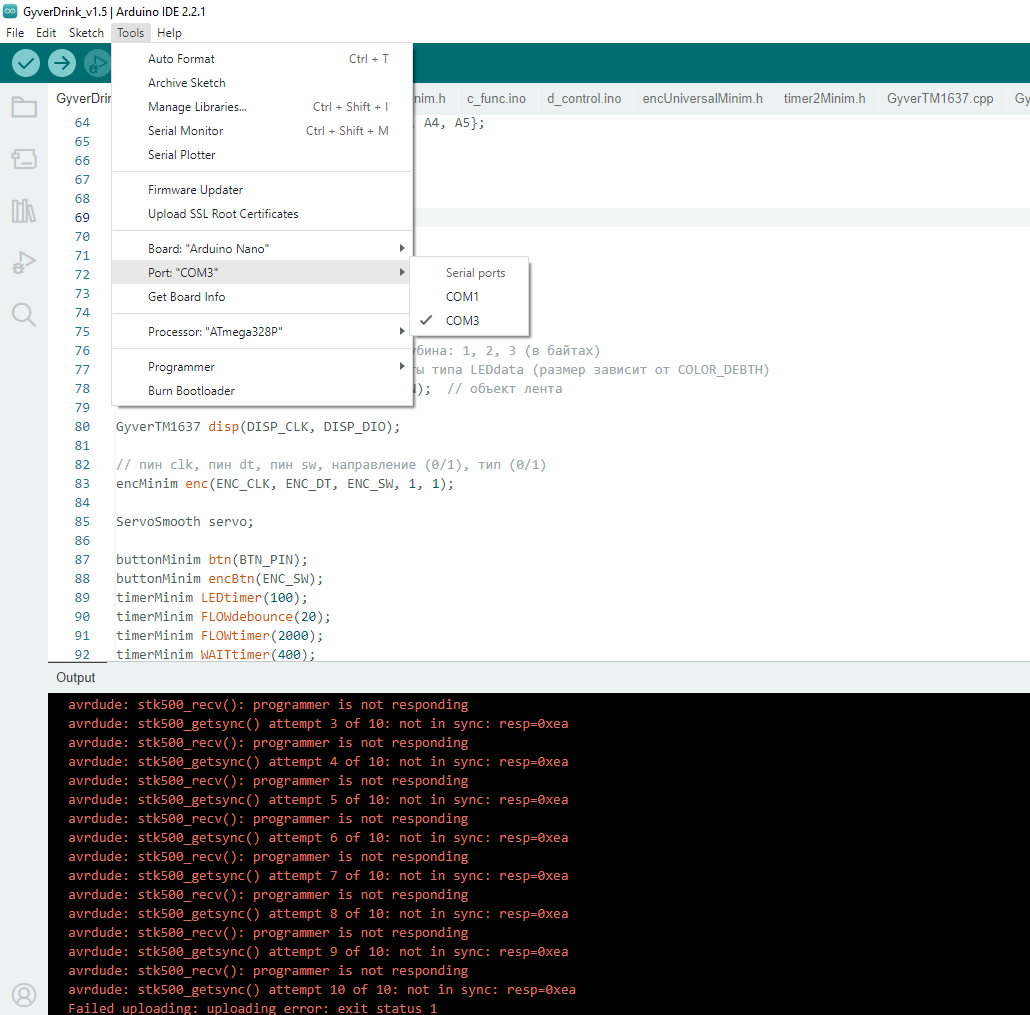Select COM1 serial port

click(x=462, y=297)
